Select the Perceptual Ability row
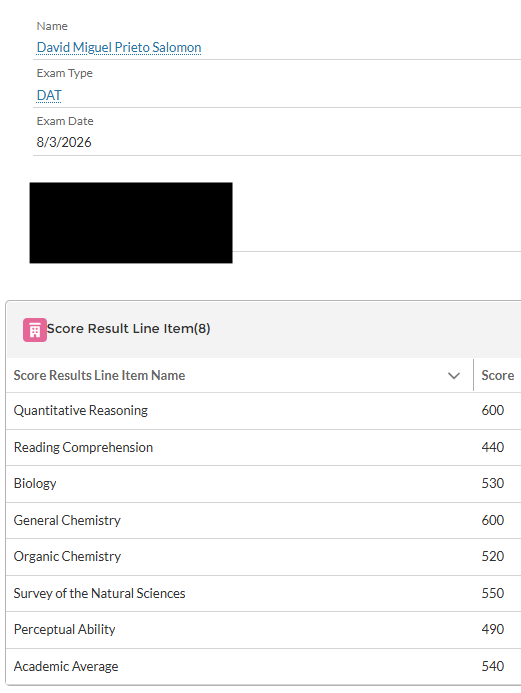This screenshot has height=693, width=521. pos(263,630)
